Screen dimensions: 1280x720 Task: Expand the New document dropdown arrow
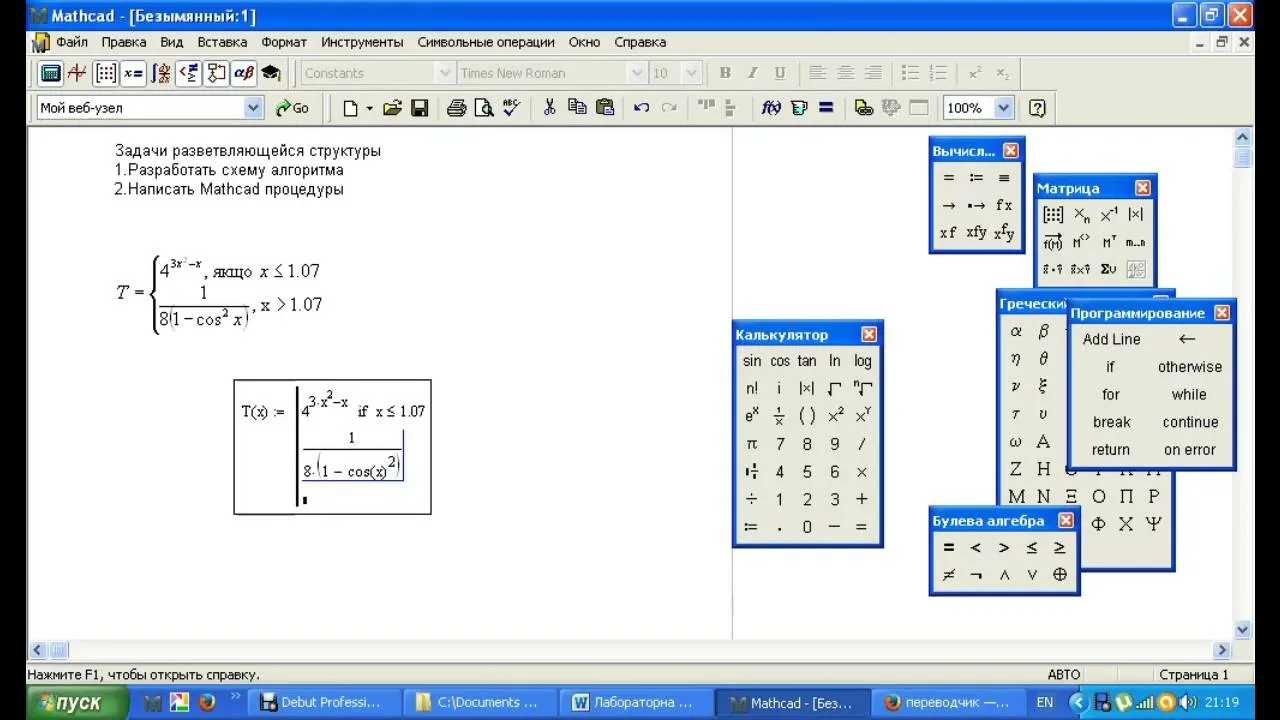point(369,108)
